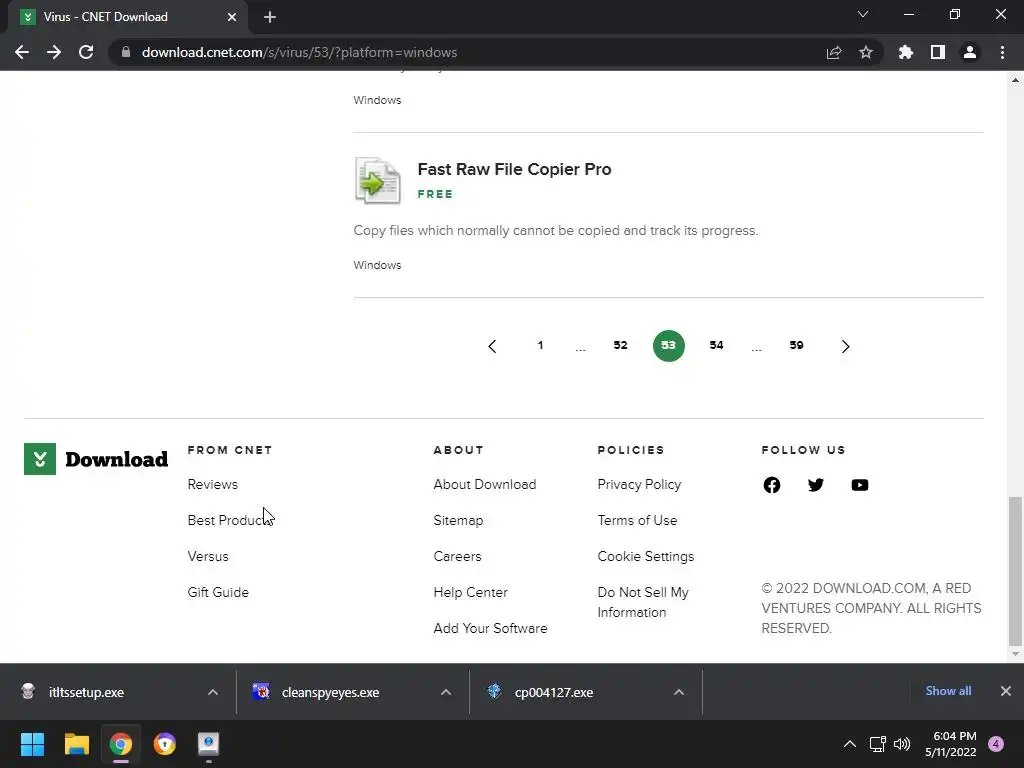The width and height of the screenshot is (1024, 768).
Task: Open the Gift Guide footer link
Action: click(x=218, y=592)
